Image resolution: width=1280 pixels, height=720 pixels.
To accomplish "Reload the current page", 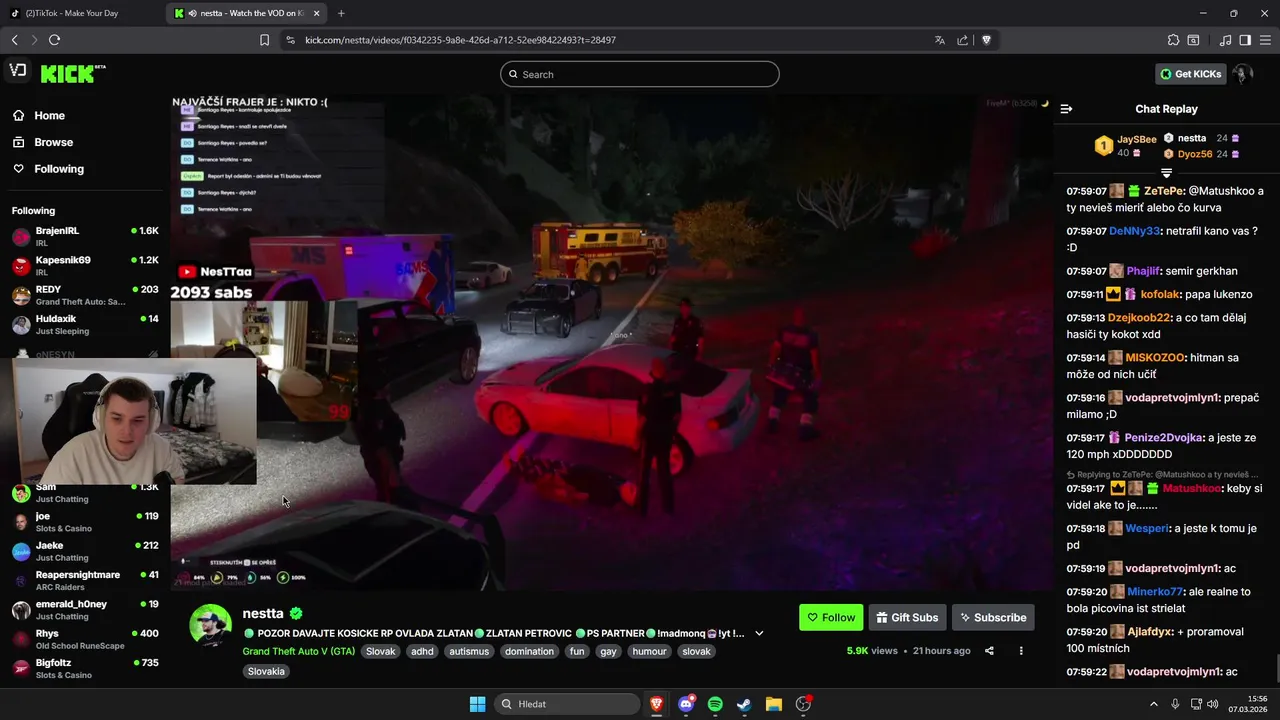I will coord(54,40).
